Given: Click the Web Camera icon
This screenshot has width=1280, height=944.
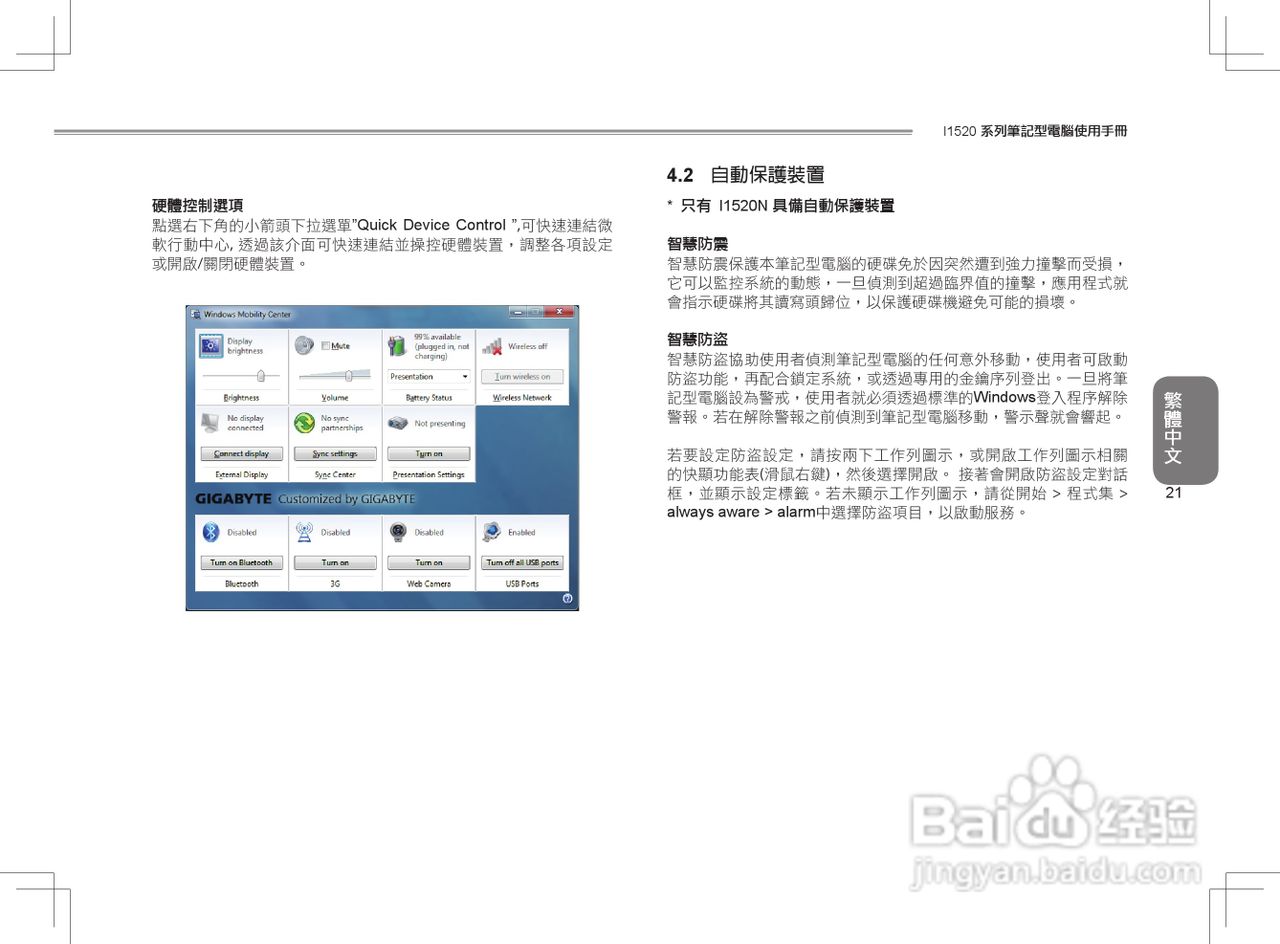Looking at the screenshot, I should pos(398,531).
